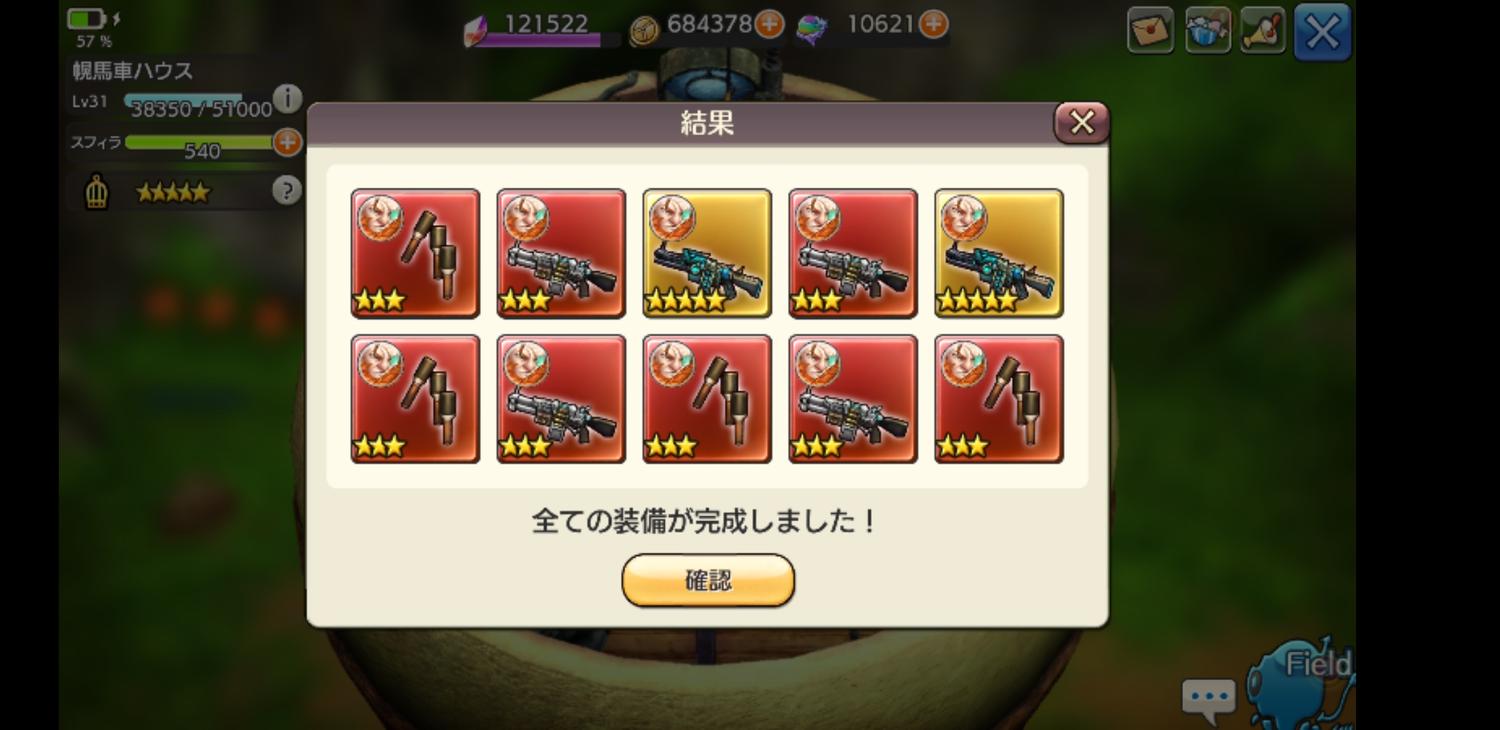
Task: Click the question mark help icon
Action: [287, 190]
